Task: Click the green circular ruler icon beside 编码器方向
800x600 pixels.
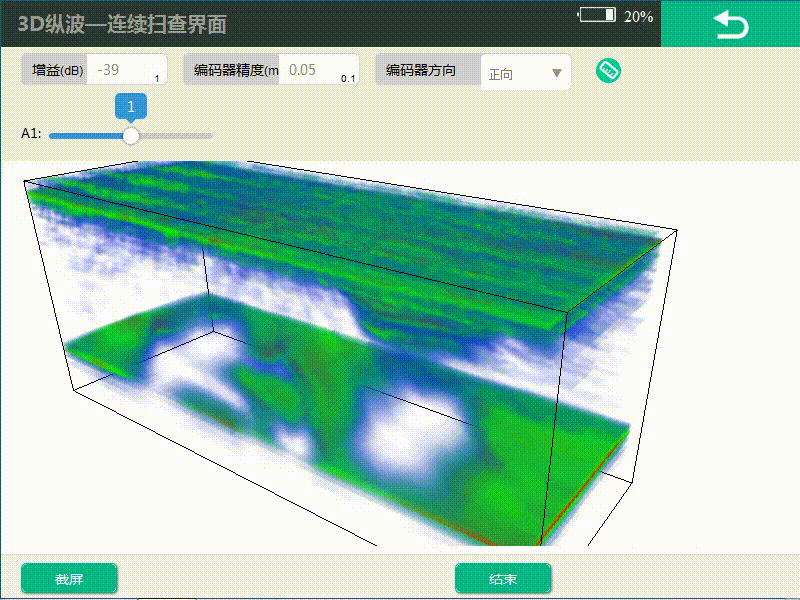Action: [608, 71]
